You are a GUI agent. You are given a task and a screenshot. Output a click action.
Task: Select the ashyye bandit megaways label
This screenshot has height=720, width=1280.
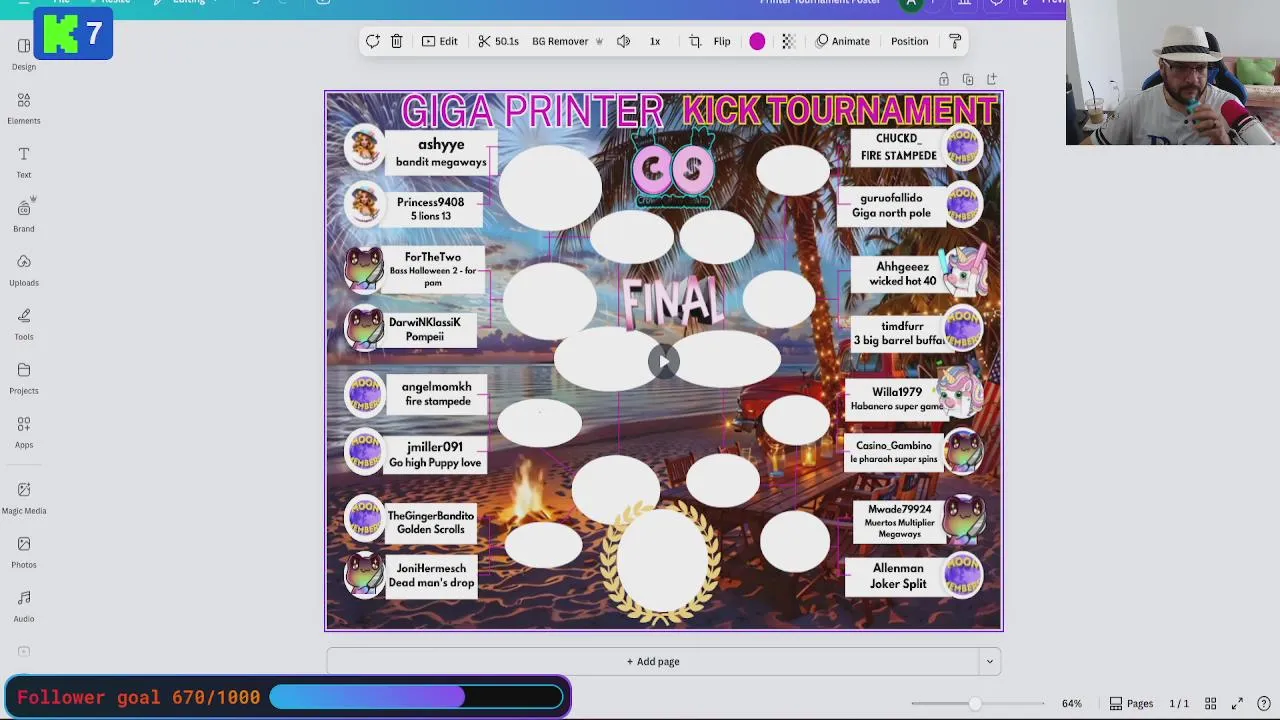(x=440, y=152)
